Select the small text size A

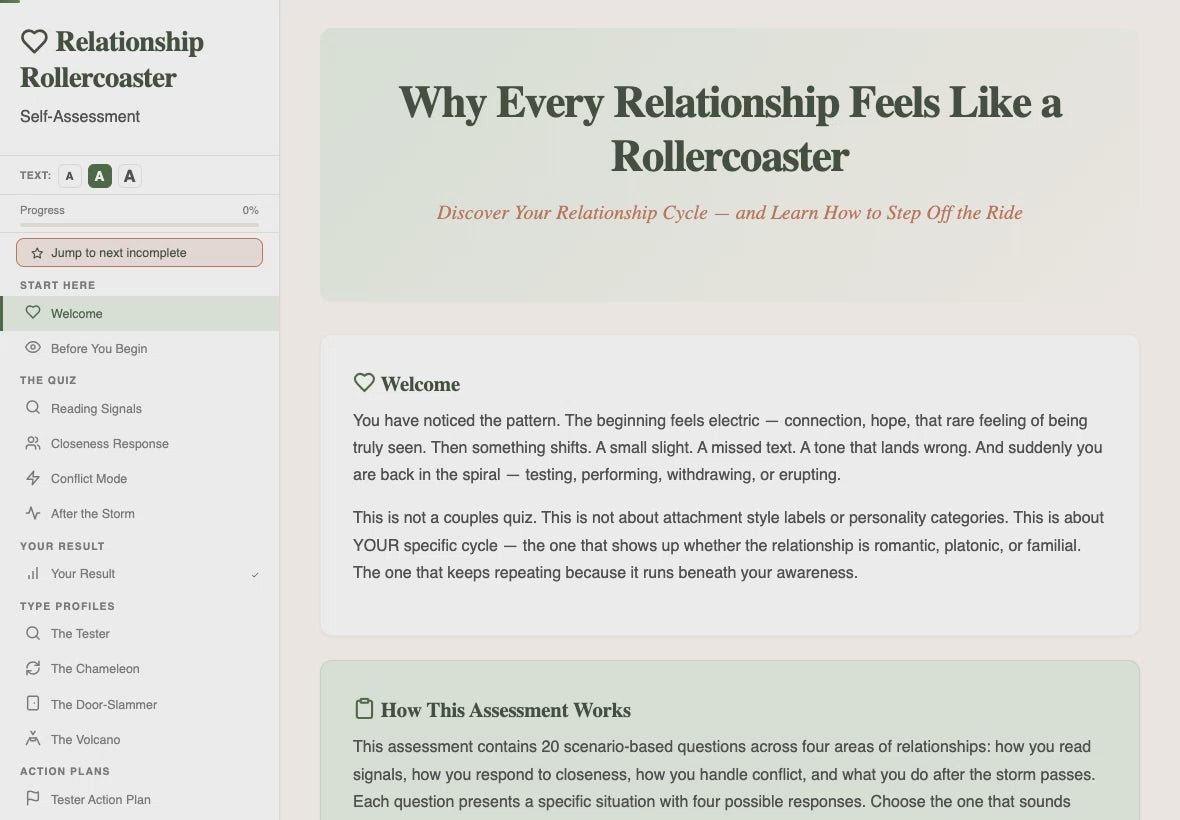click(69, 176)
